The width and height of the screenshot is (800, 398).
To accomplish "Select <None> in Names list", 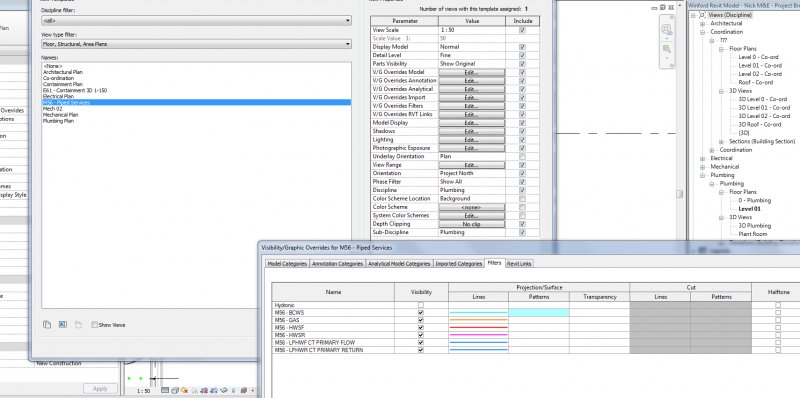I will [x=53, y=66].
